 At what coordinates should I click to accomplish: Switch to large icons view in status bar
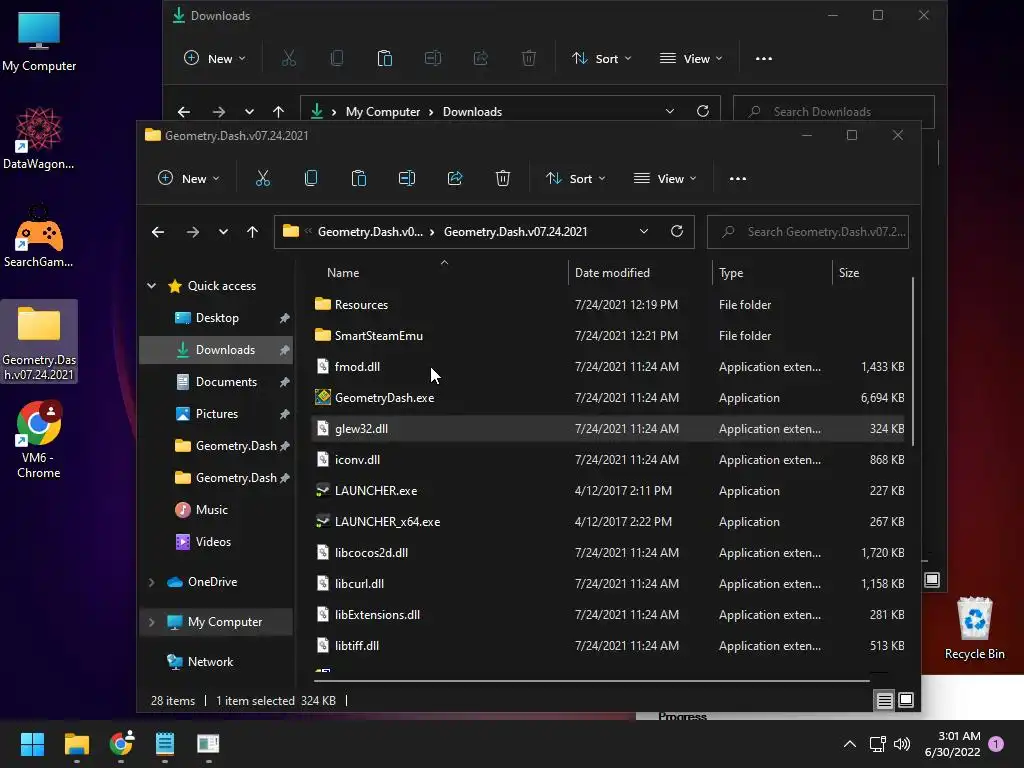(x=906, y=700)
